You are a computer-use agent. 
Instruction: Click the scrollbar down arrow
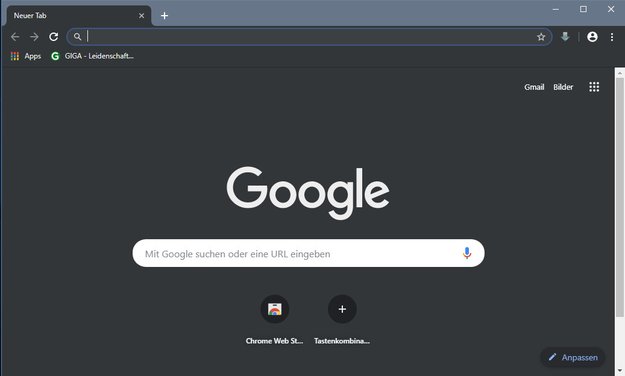(x=620, y=371)
